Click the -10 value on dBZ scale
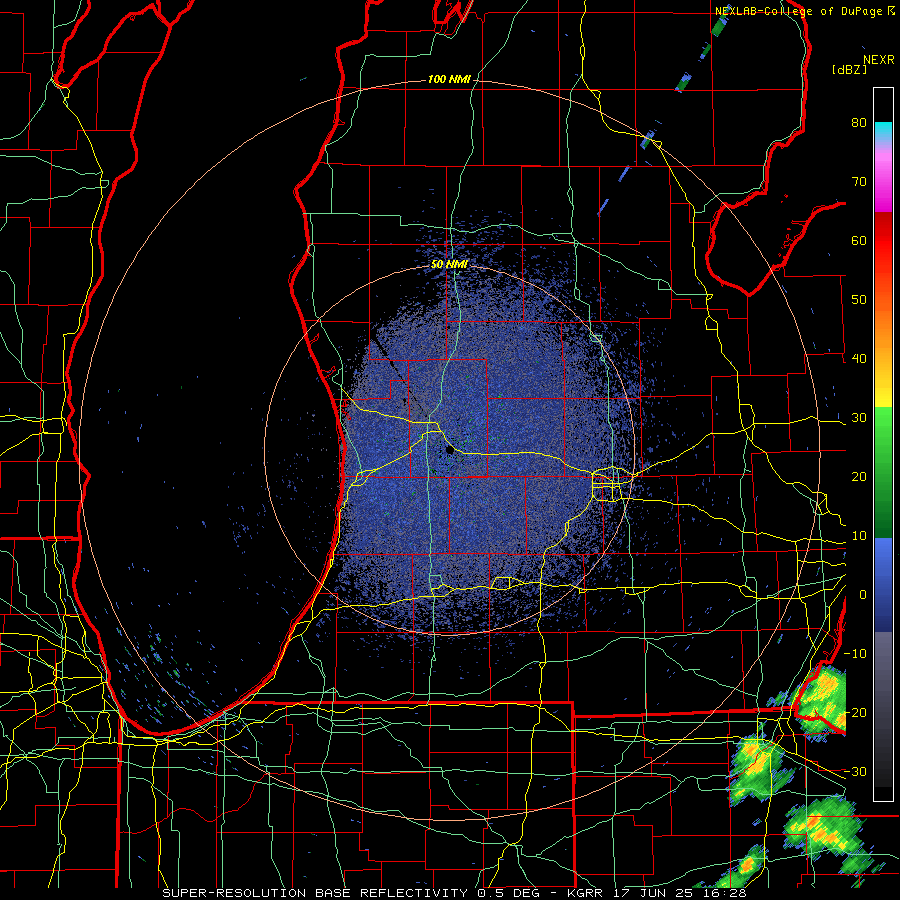The width and height of the screenshot is (900, 900). click(855, 654)
